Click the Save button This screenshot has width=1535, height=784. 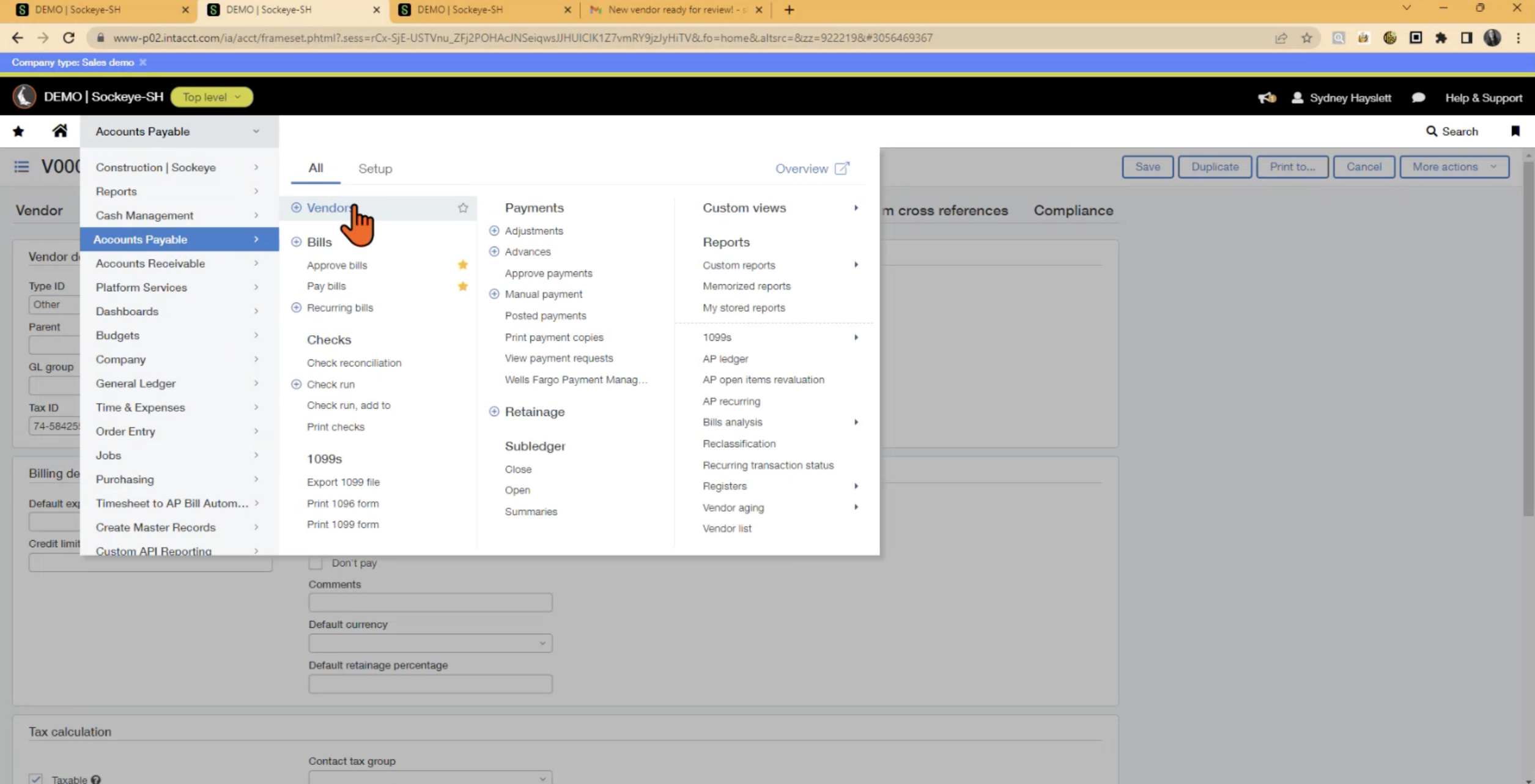point(1147,167)
